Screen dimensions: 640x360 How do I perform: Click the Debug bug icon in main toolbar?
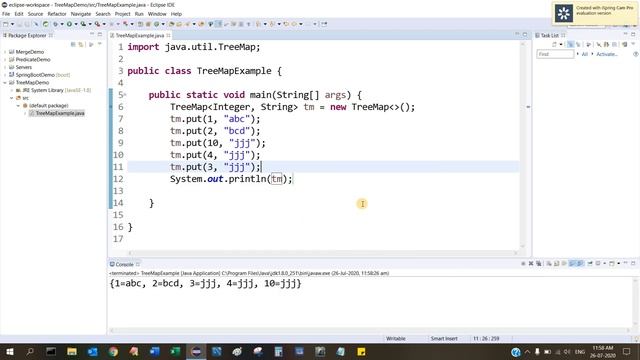tap(55, 24)
